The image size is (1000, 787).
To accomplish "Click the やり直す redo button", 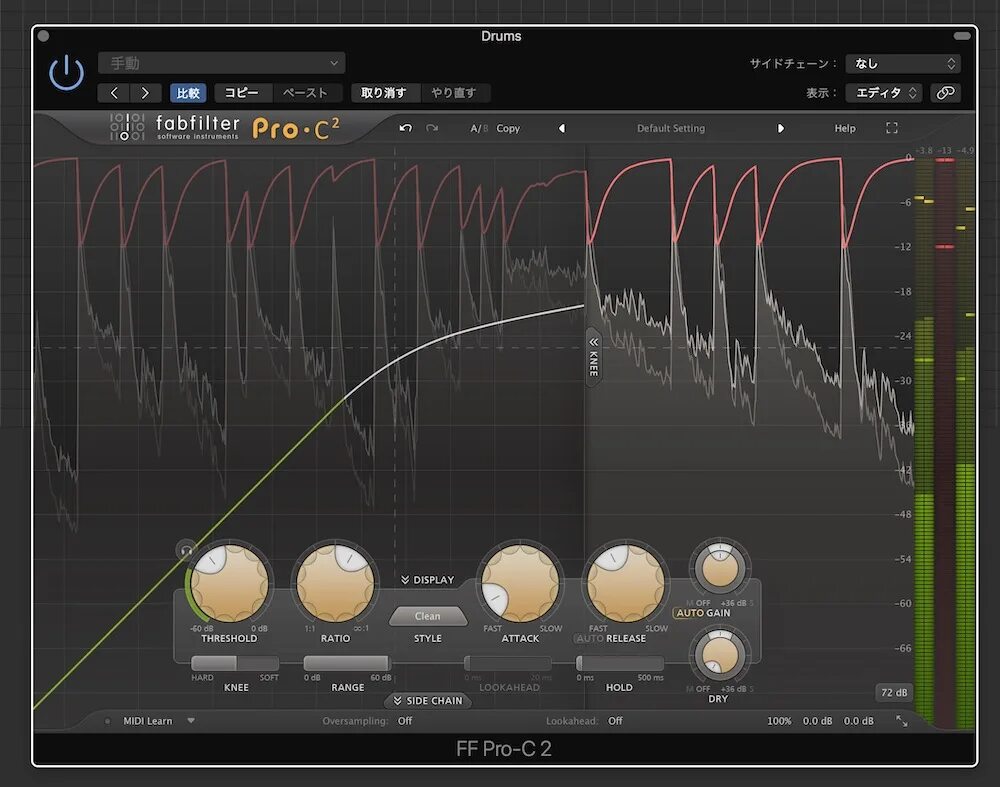I will 455,93.
